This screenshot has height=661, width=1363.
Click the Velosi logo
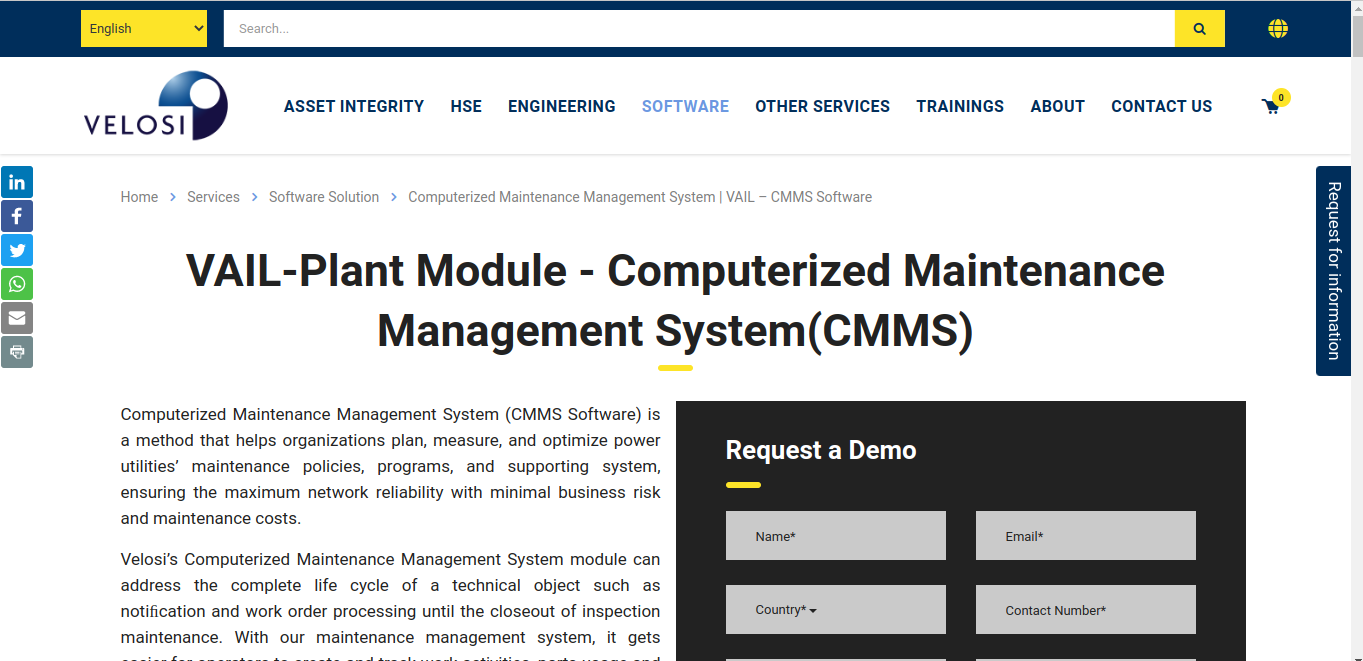[x=156, y=105]
